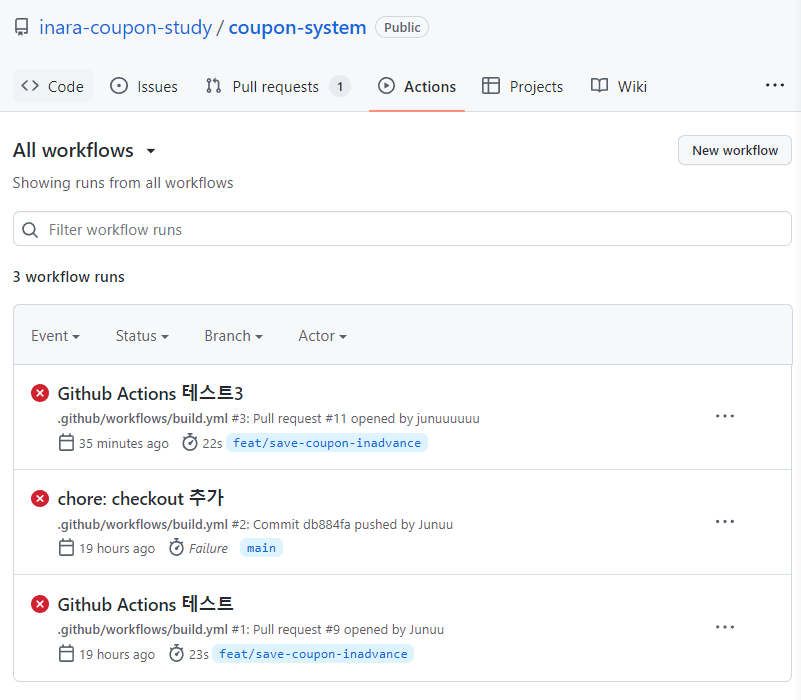The width and height of the screenshot is (801, 700).
Task: Click the Pull requests tab branch icon
Action: [214, 86]
